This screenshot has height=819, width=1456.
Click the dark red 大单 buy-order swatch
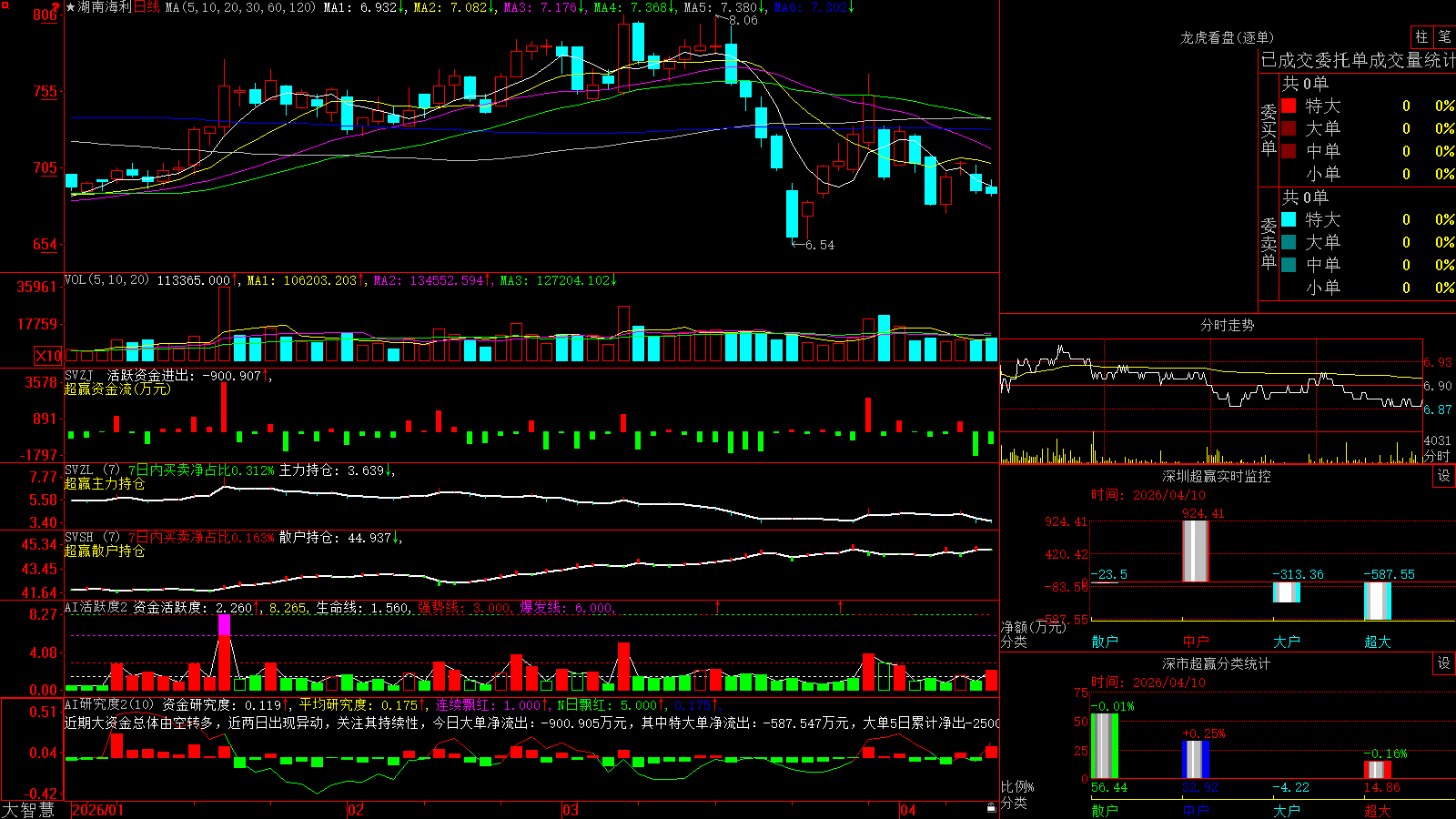[x=1289, y=128]
